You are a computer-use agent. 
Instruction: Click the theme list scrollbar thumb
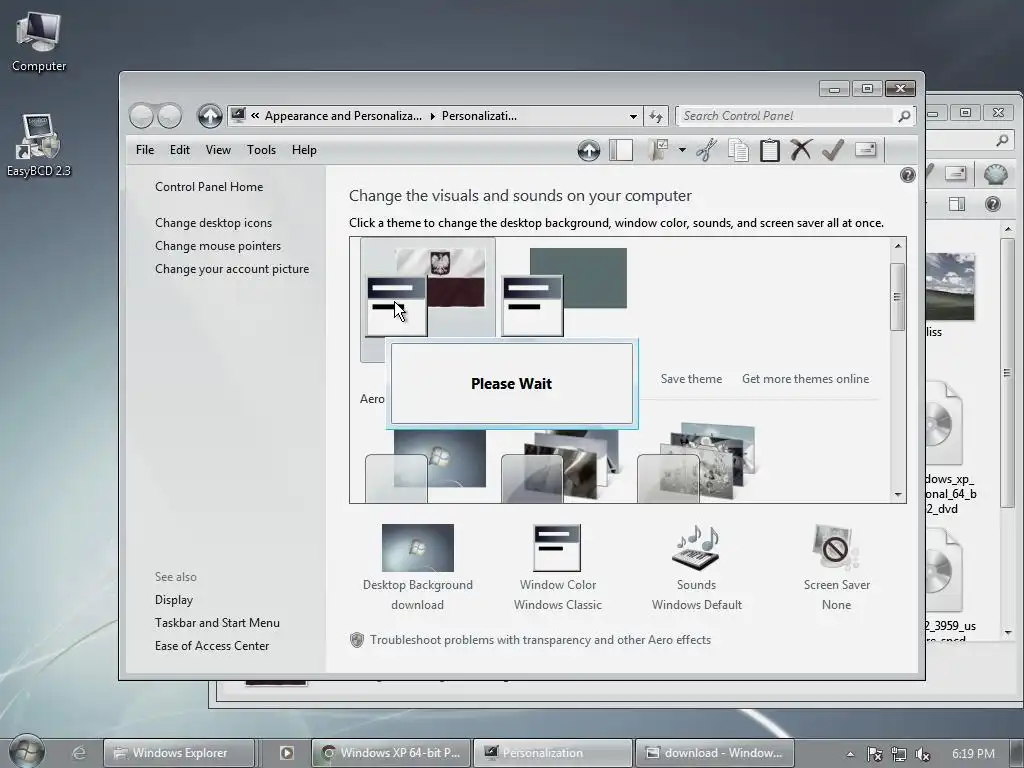(897, 296)
